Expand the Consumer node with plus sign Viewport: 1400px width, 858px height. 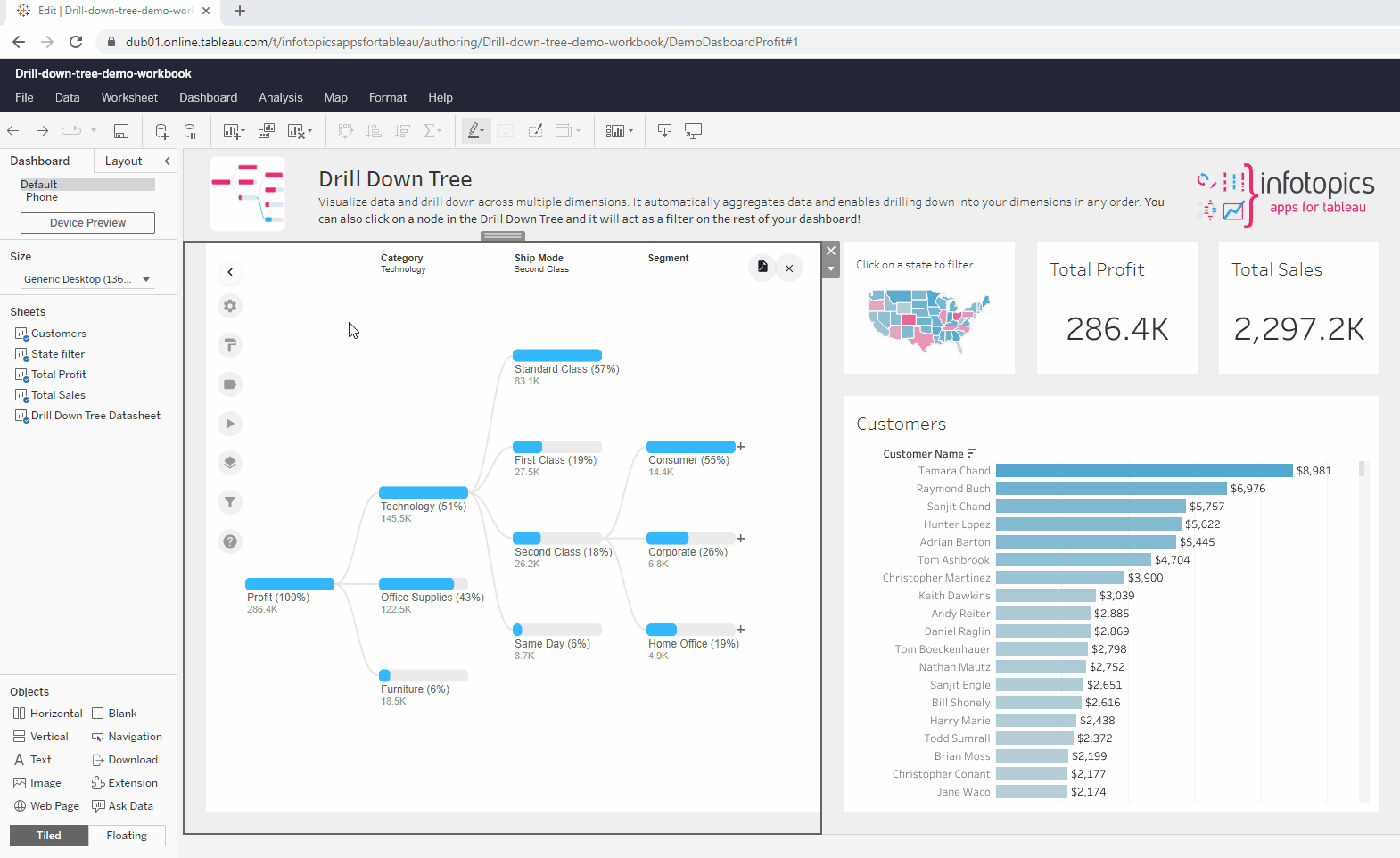[x=741, y=447]
